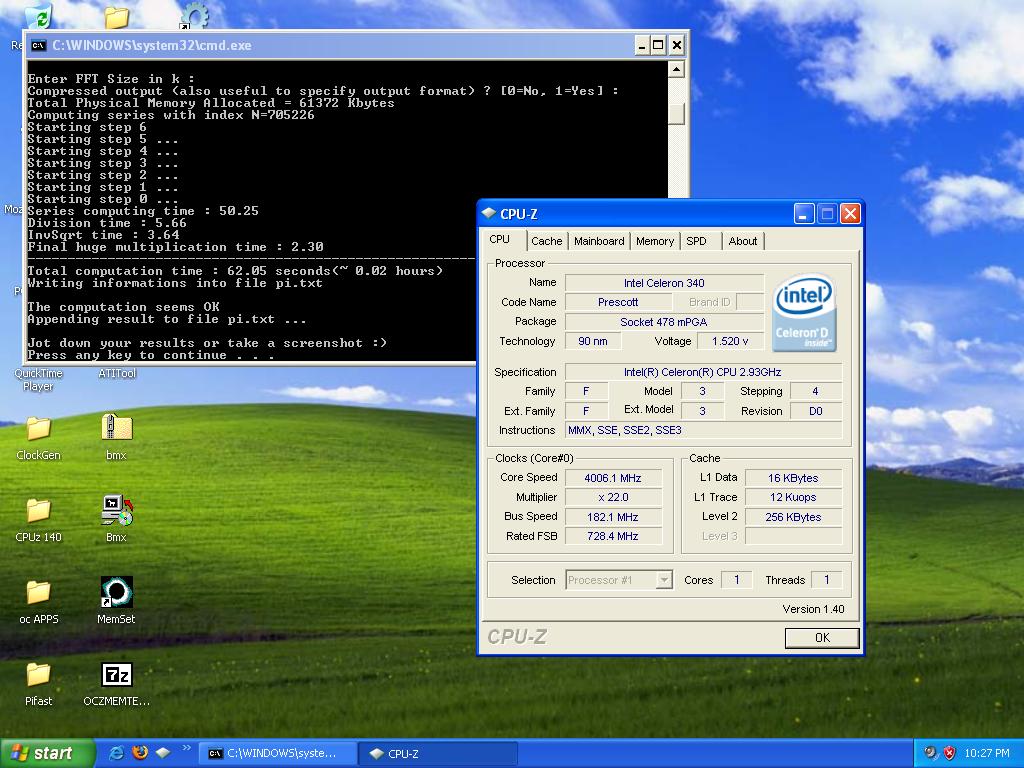This screenshot has width=1024, height=768.
Task: Click OK button in CPU-Z
Action: click(822, 637)
